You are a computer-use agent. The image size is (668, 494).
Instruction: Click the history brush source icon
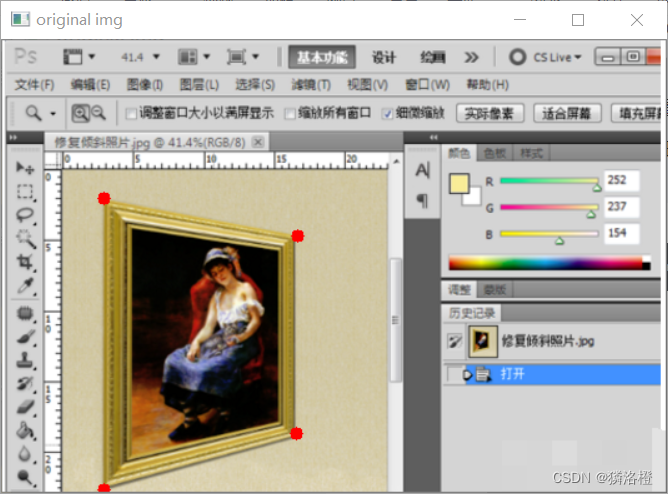point(455,341)
